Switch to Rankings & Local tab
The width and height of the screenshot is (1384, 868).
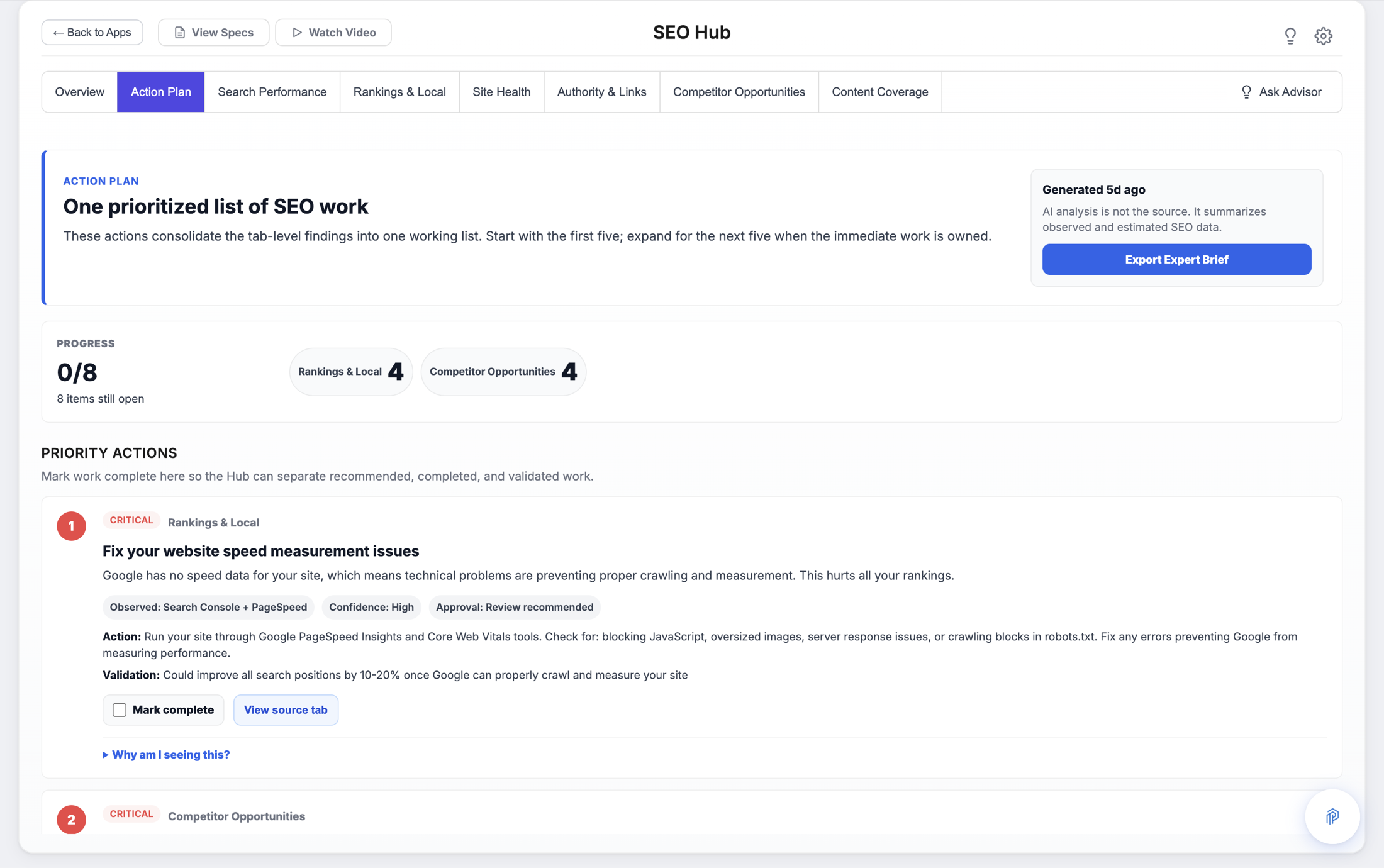tap(399, 92)
